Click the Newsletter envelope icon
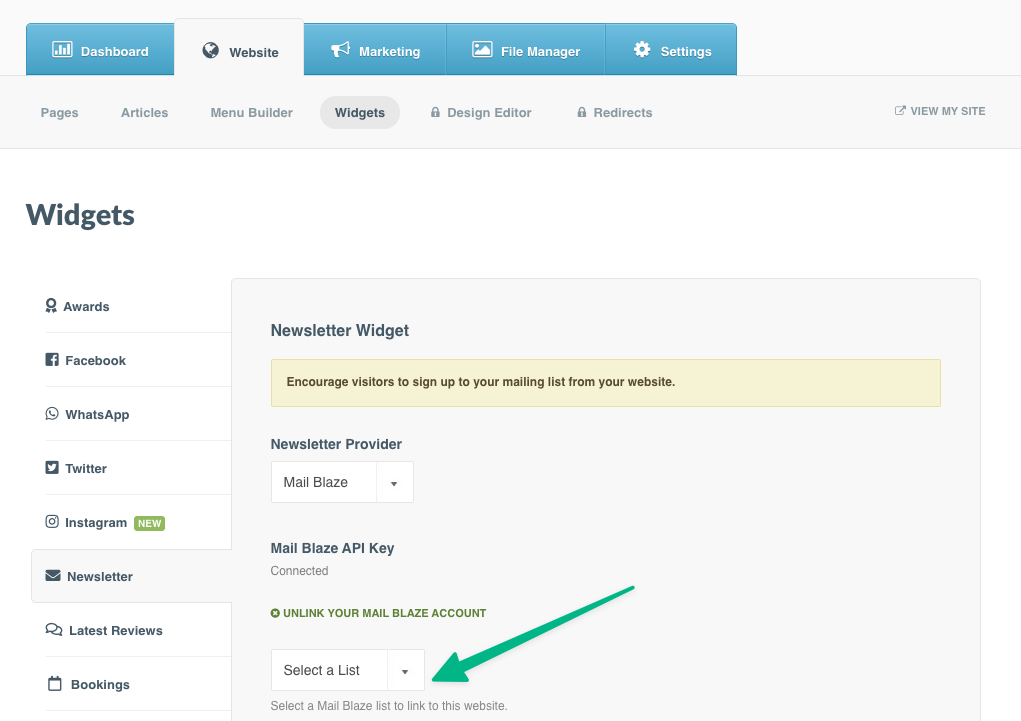Viewport: 1021px width, 721px height. 53,576
